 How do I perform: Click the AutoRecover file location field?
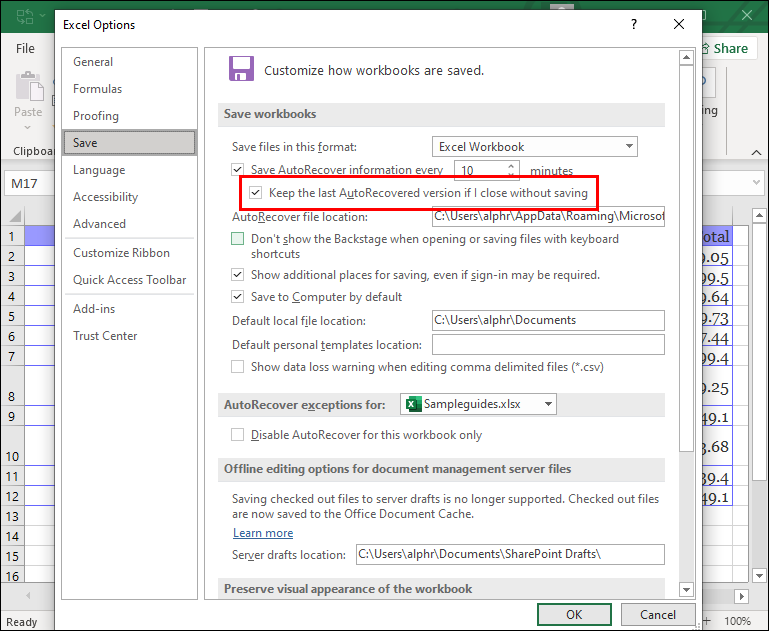pyautogui.click(x=548, y=216)
